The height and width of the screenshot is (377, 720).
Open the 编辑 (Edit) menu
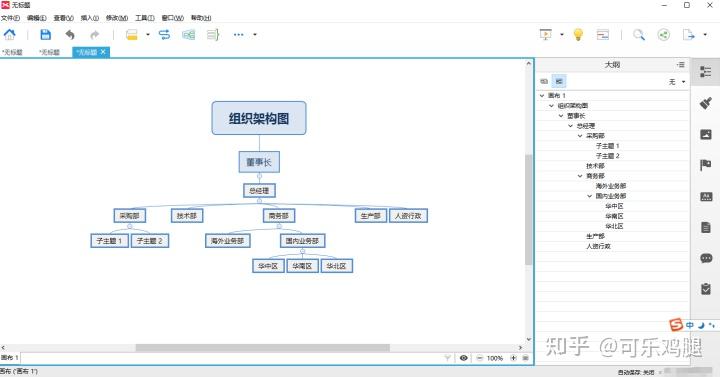pyautogui.click(x=37, y=18)
